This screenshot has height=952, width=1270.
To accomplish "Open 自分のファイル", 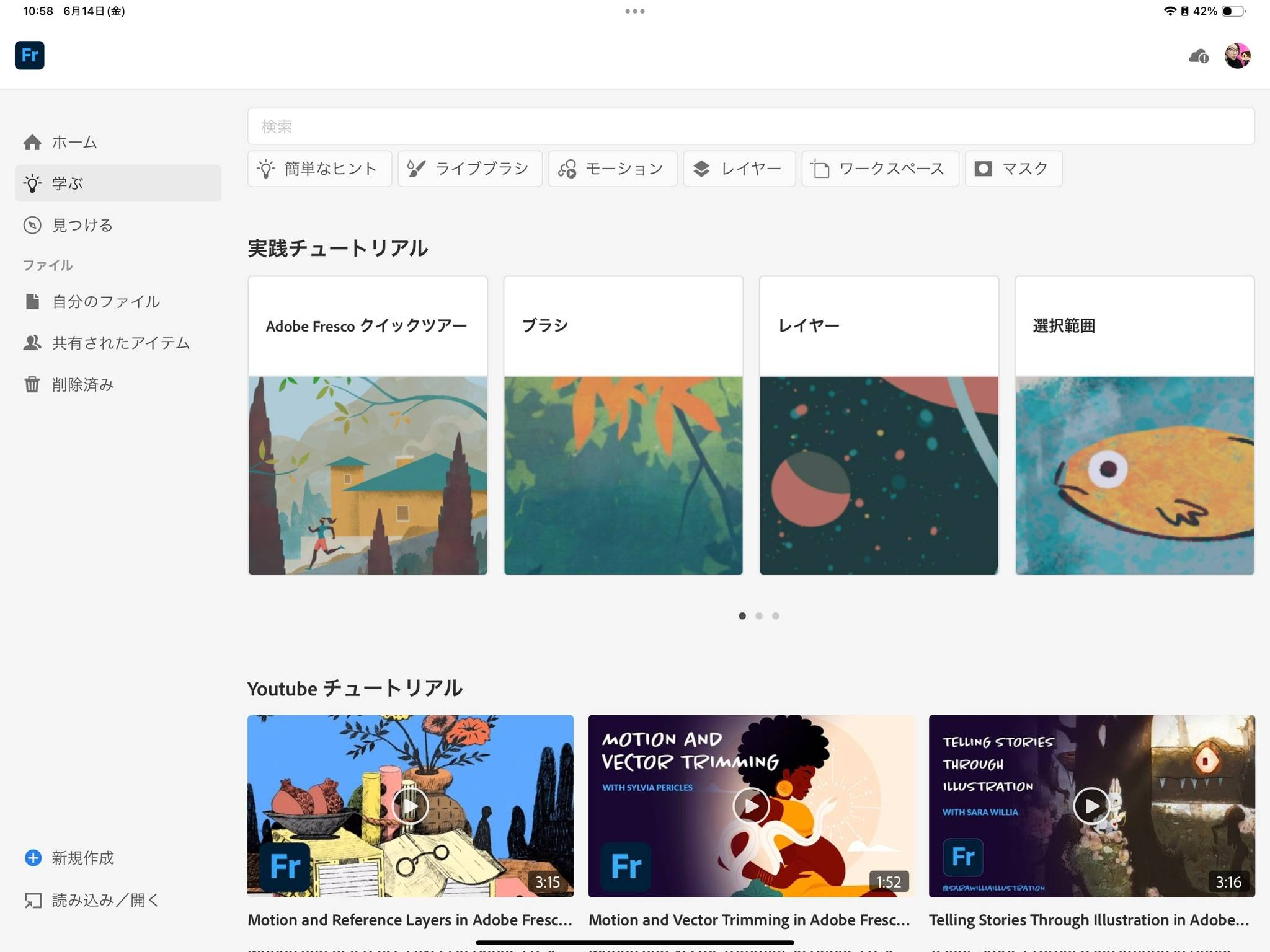I will [118, 301].
